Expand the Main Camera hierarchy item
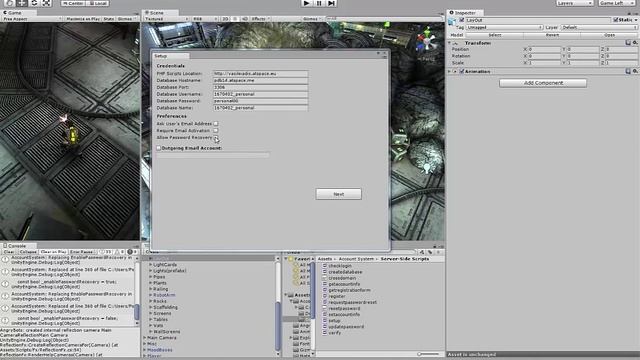 pos(145,338)
